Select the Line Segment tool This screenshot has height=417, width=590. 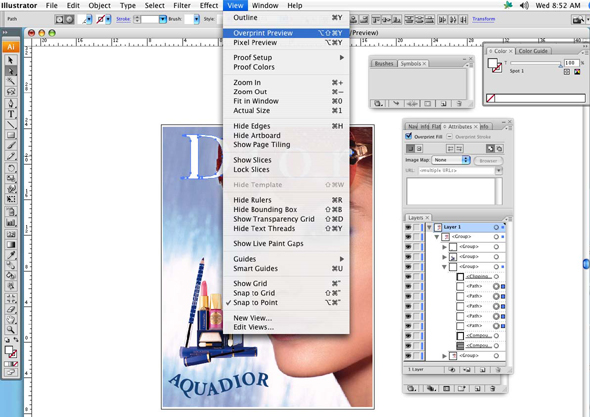11,125
